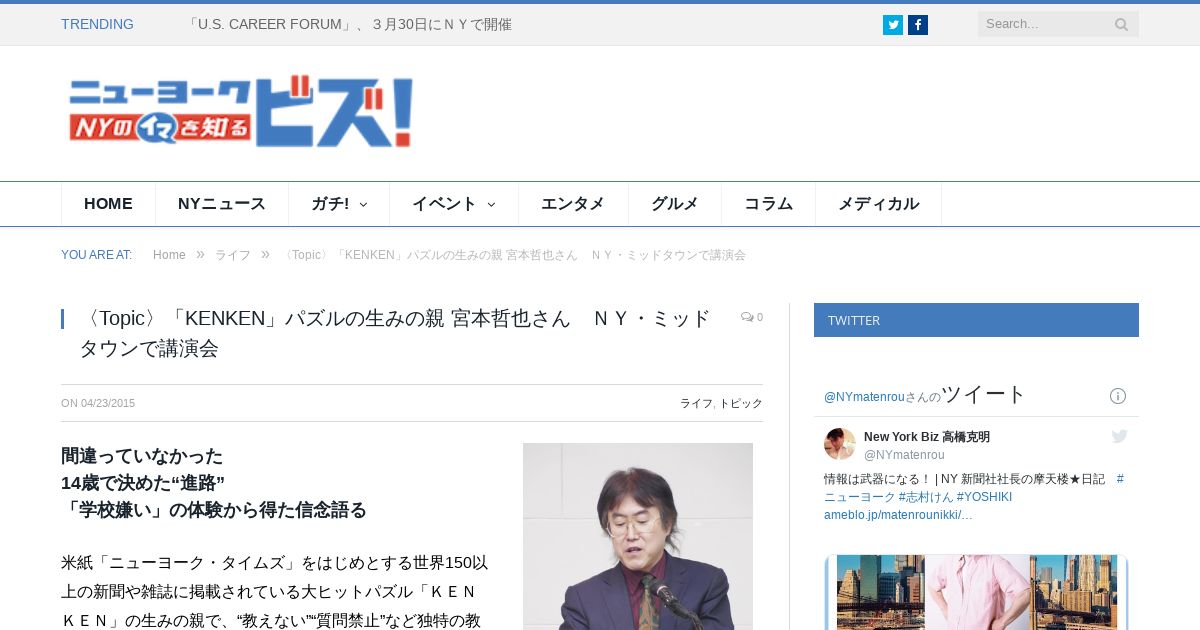Click the article photo of the speaker

point(638,536)
